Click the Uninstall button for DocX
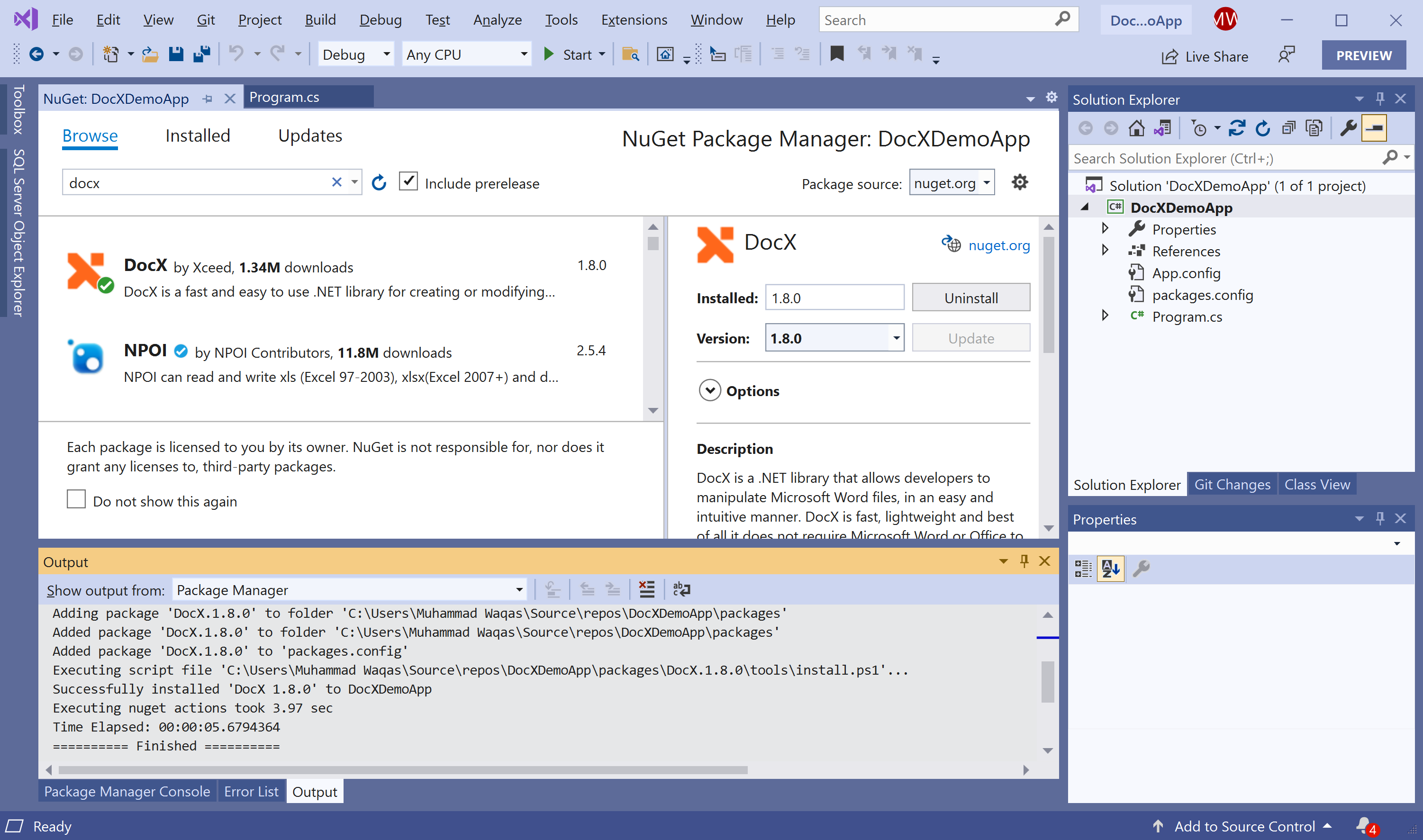The image size is (1423, 840). (x=971, y=298)
